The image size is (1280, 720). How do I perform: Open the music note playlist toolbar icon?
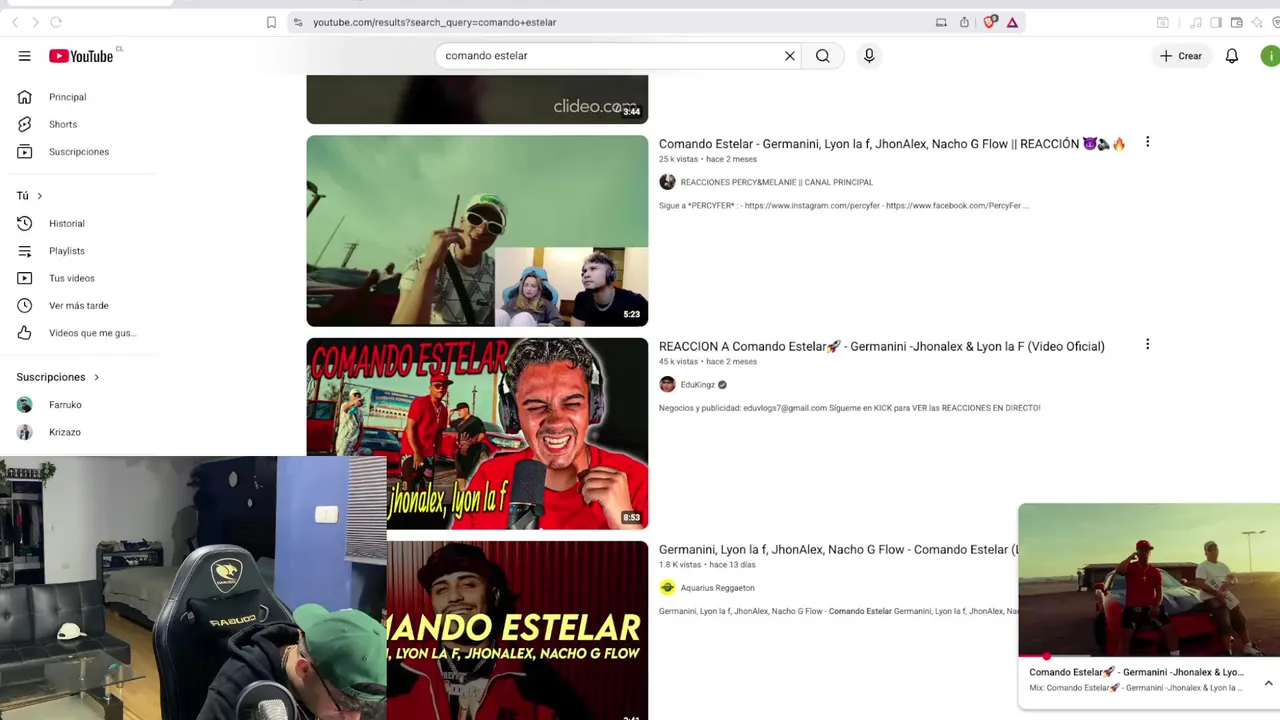(x=1195, y=22)
